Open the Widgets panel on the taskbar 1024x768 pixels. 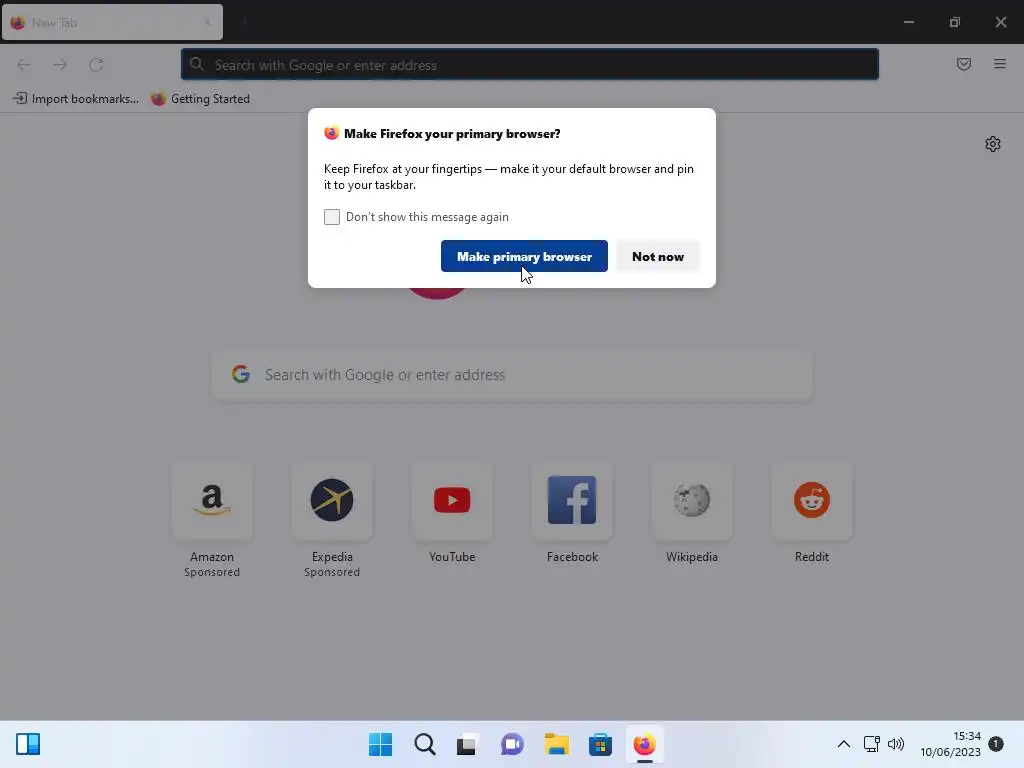click(28, 744)
